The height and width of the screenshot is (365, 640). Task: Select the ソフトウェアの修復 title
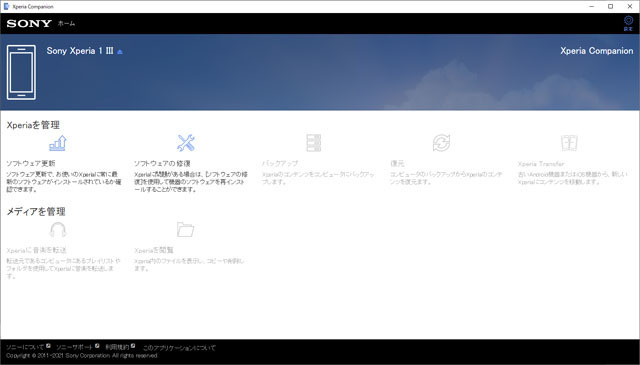pyautogui.click(x=162, y=163)
